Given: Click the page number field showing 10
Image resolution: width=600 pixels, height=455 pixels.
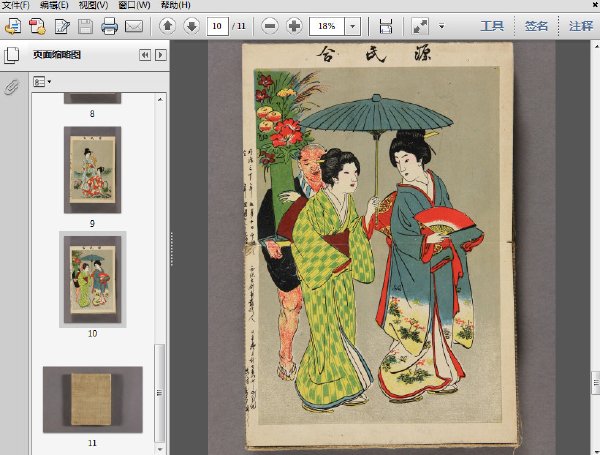Looking at the screenshot, I should click(218, 26).
